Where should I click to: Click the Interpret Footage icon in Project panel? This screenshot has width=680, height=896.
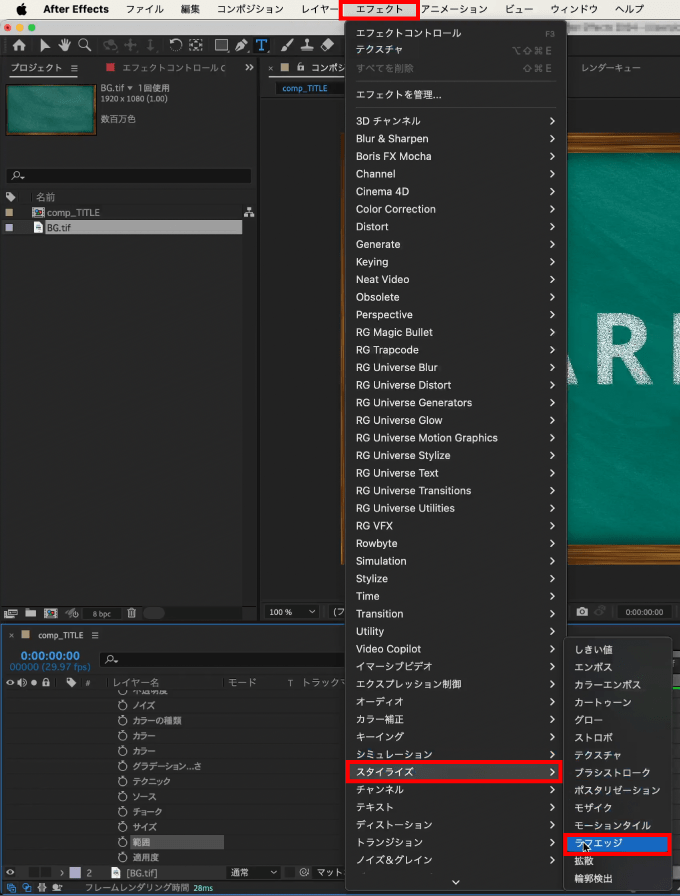(11, 613)
